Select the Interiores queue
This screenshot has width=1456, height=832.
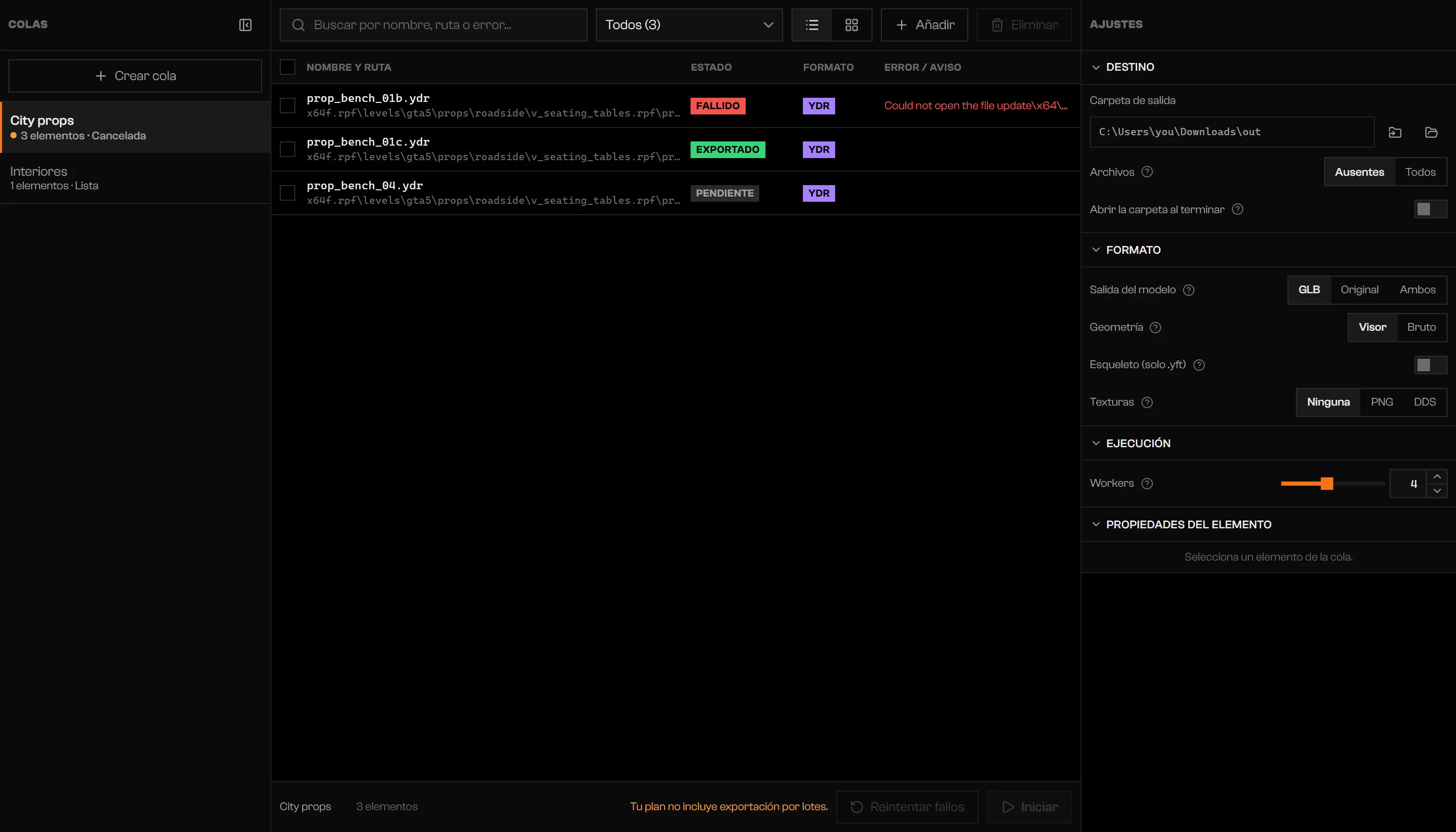[x=135, y=178]
